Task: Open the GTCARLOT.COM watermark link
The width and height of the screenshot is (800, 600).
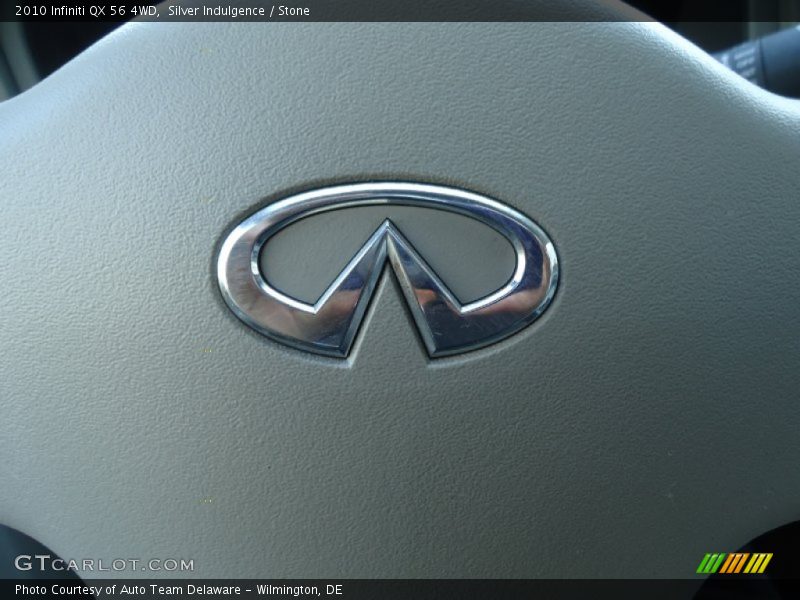Action: point(104,564)
